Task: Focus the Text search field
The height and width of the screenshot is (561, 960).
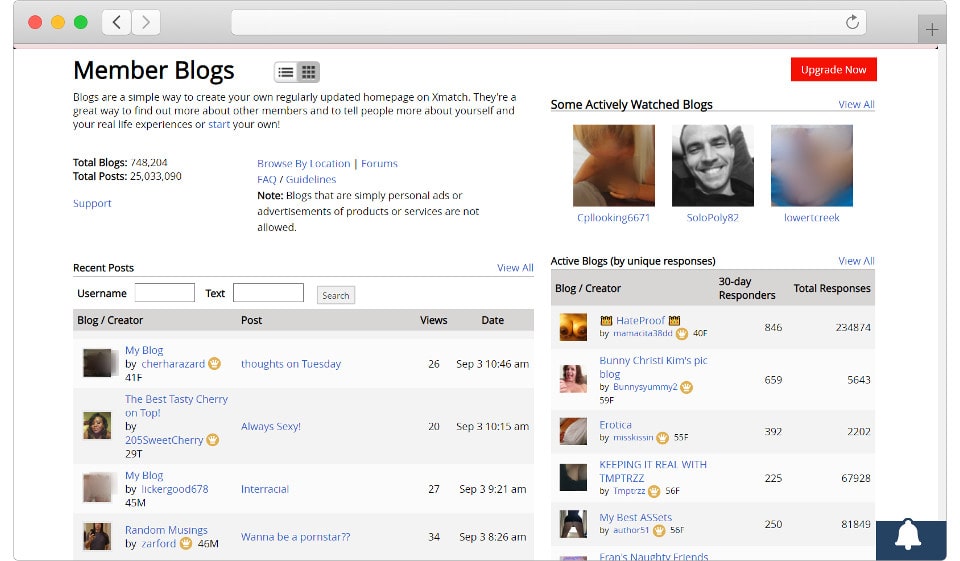Action: pos(268,293)
